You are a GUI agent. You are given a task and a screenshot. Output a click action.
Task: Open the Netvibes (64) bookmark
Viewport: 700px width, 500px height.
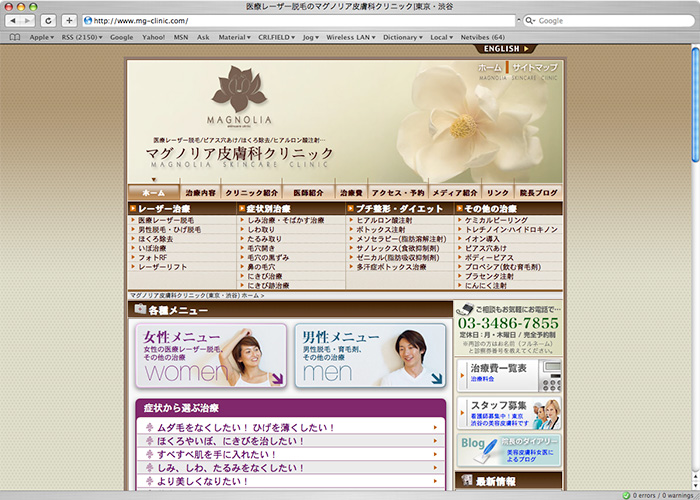(x=483, y=38)
